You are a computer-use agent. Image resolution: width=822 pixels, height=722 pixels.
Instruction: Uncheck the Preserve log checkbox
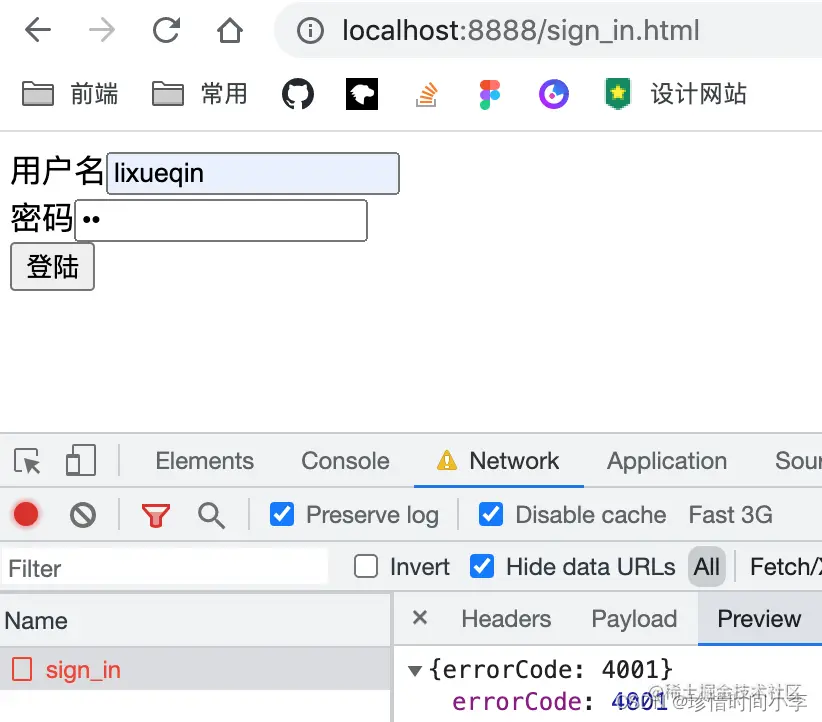click(x=282, y=514)
